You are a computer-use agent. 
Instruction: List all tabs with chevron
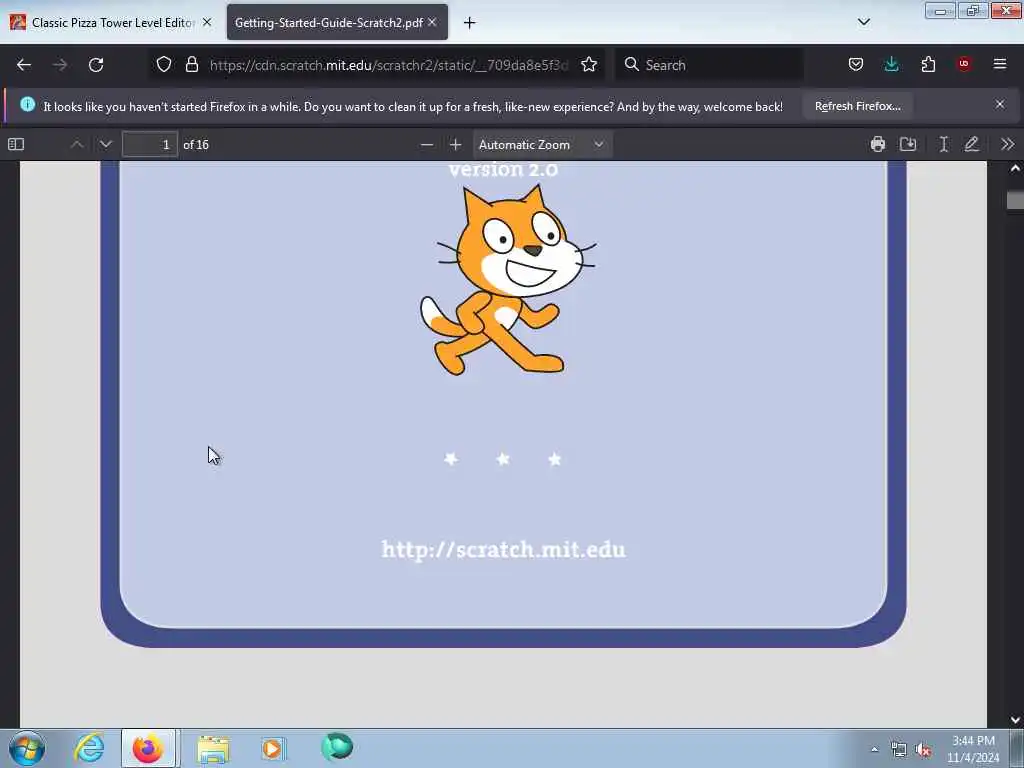tap(864, 22)
